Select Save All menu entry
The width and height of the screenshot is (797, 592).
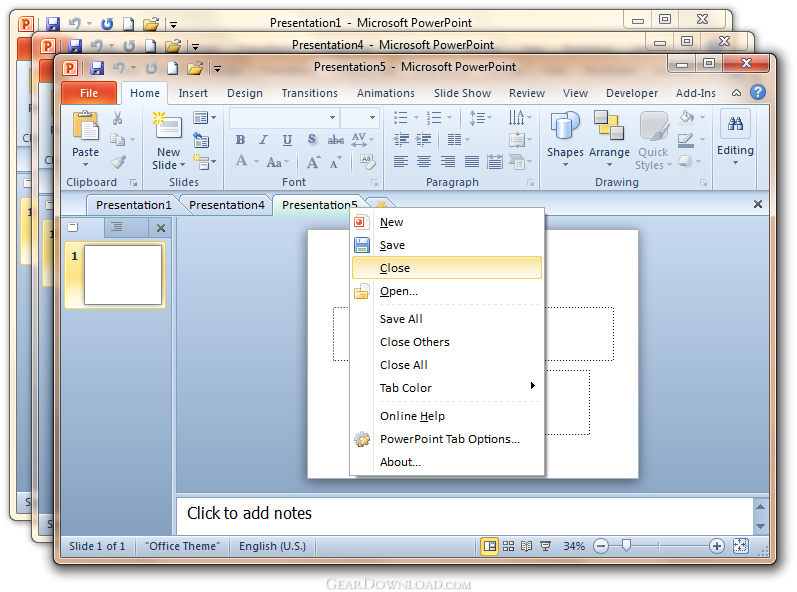447,319
